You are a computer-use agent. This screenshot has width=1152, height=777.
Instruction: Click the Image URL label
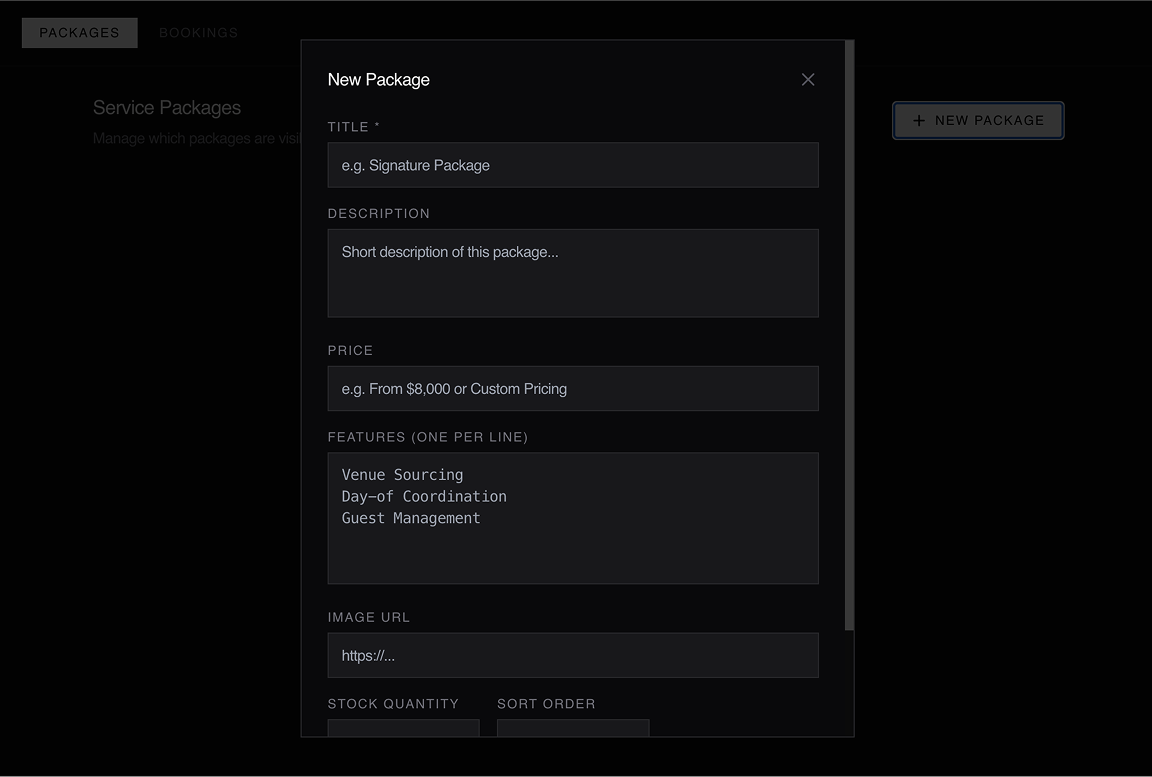click(x=368, y=618)
